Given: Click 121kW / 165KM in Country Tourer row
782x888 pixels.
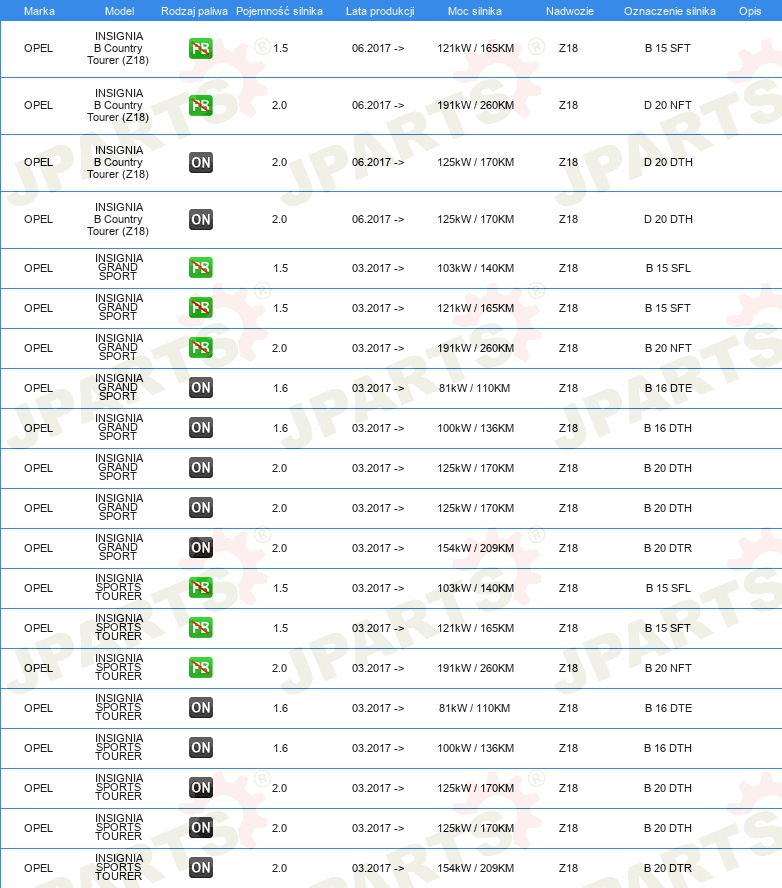Looking at the screenshot, I should 476,48.
